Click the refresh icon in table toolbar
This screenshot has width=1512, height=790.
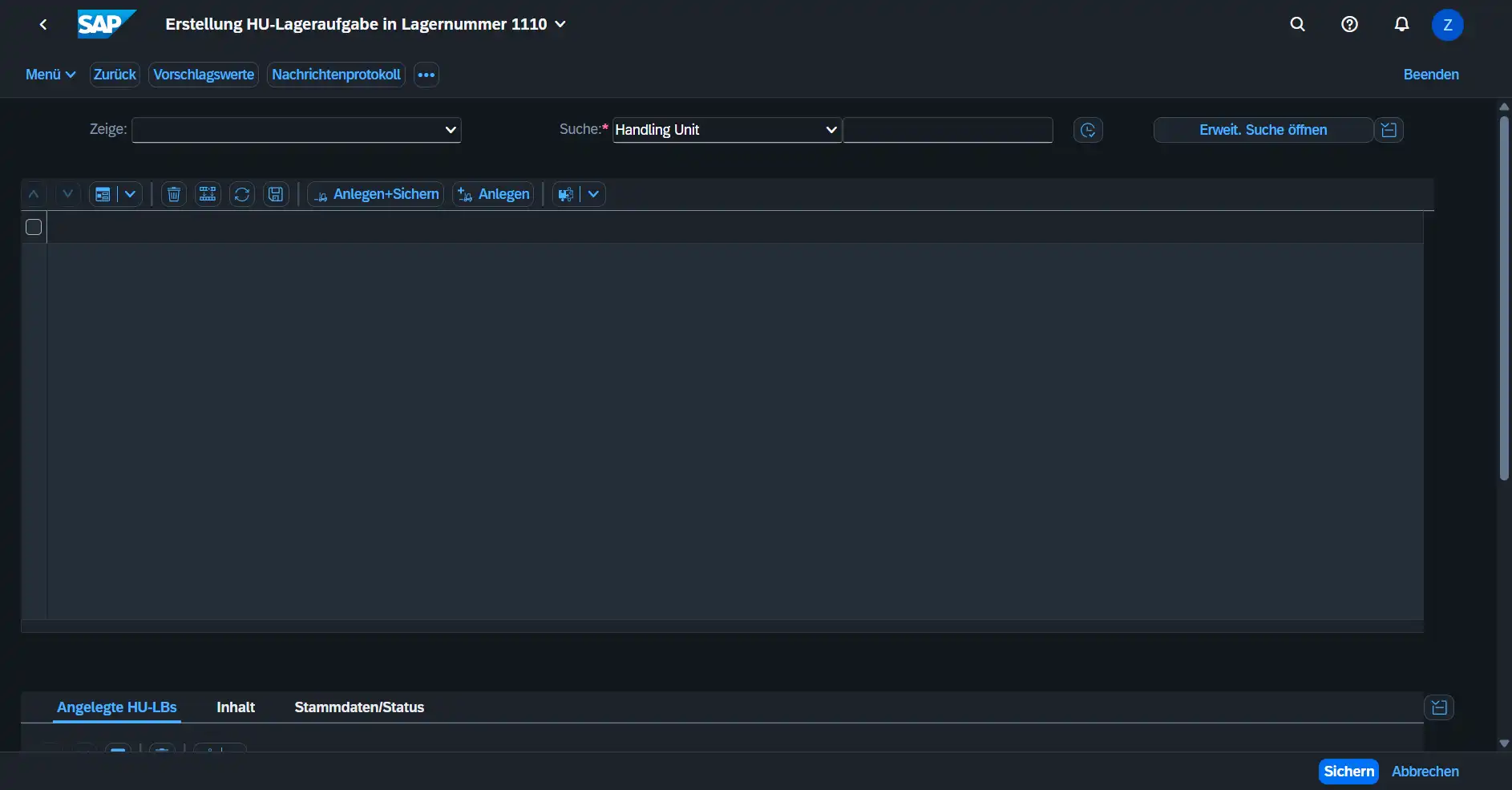(241, 194)
